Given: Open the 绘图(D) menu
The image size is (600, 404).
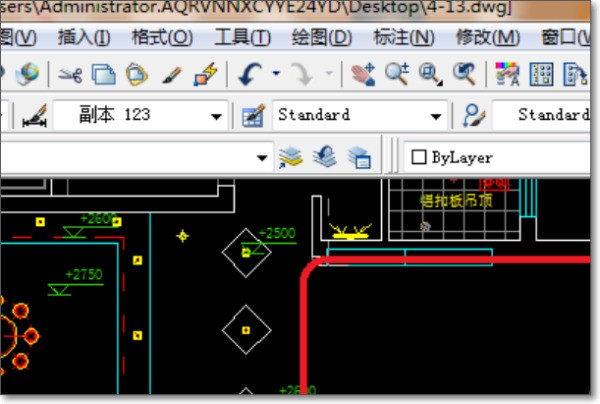Looking at the screenshot, I should (x=322, y=37).
